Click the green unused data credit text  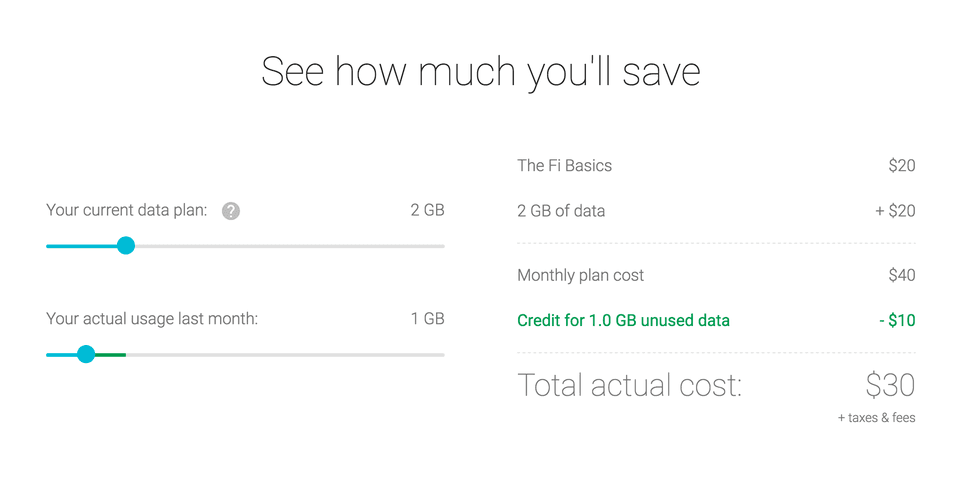tap(623, 321)
